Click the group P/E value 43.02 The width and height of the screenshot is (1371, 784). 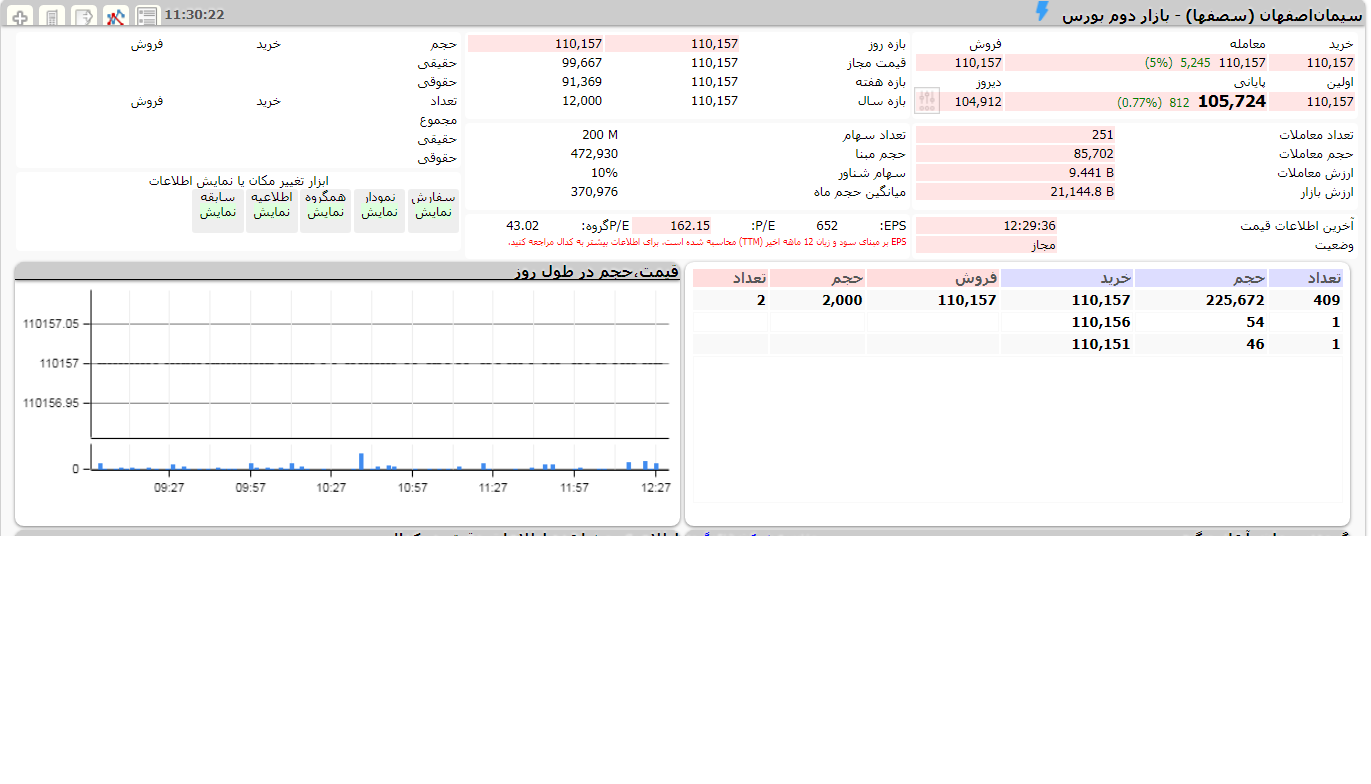coord(522,226)
